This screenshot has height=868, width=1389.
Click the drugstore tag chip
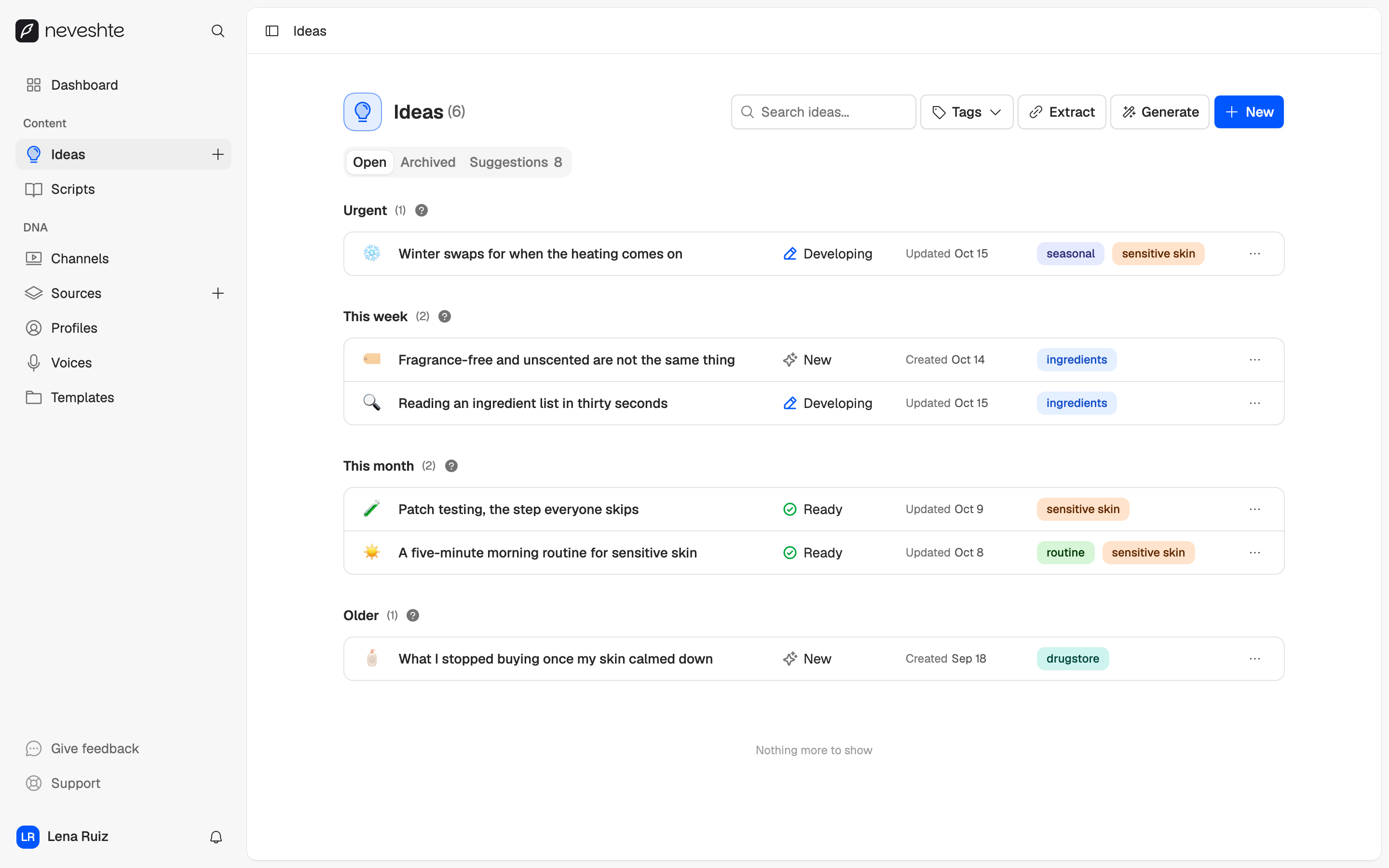tap(1073, 659)
